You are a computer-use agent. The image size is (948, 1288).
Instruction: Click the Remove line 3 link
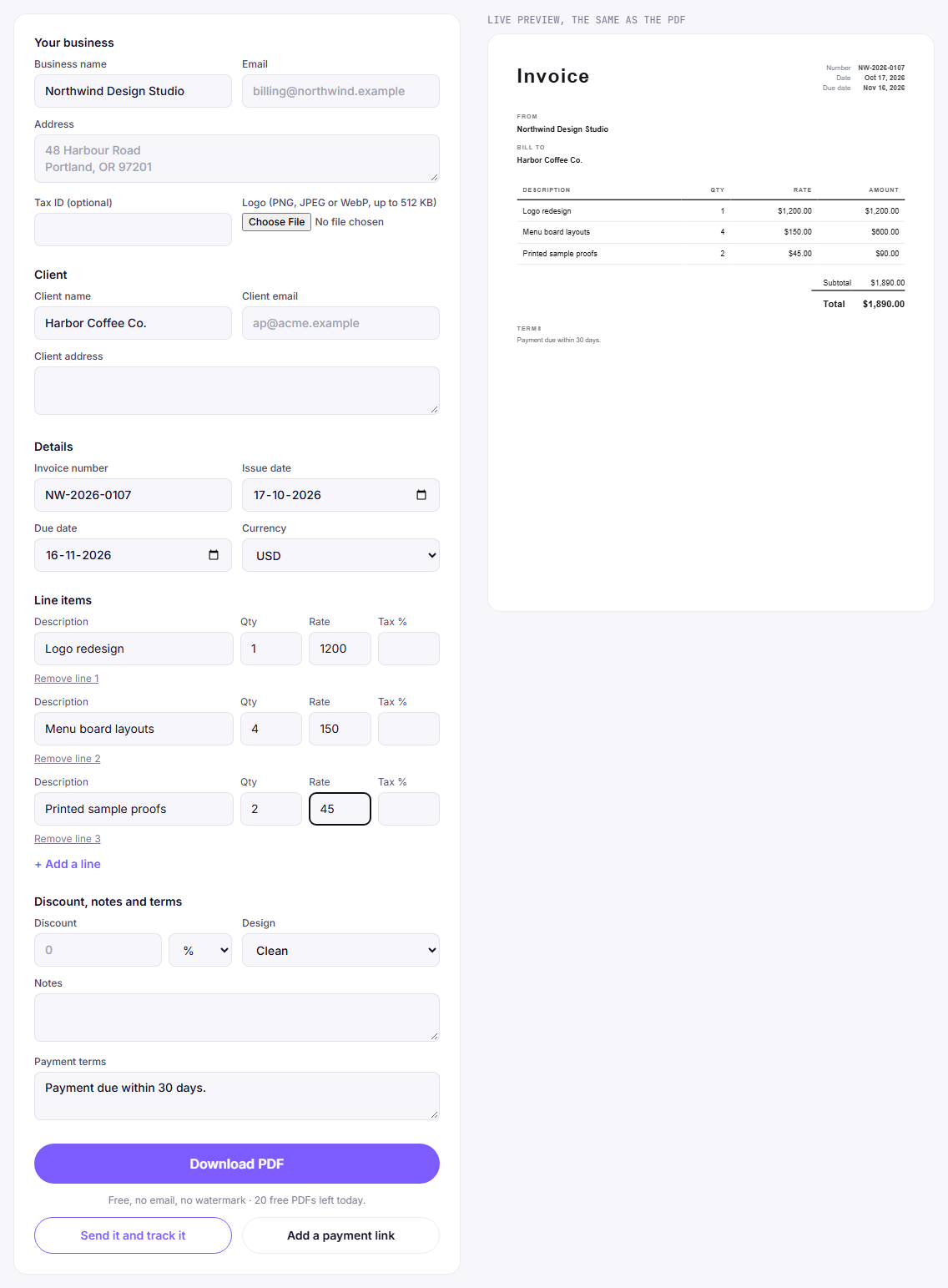(68, 839)
